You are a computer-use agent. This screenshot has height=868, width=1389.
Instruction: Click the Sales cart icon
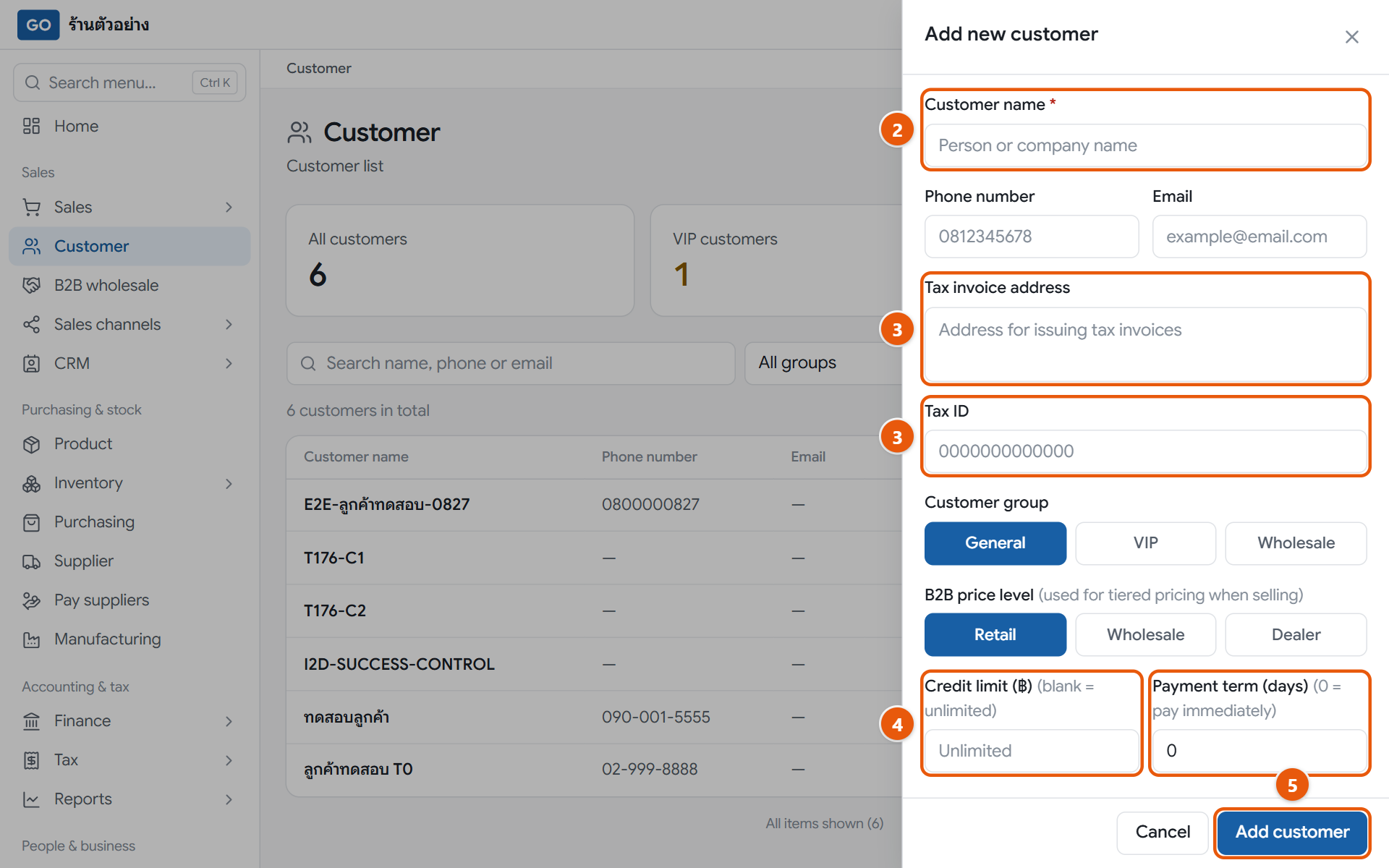[x=31, y=207]
